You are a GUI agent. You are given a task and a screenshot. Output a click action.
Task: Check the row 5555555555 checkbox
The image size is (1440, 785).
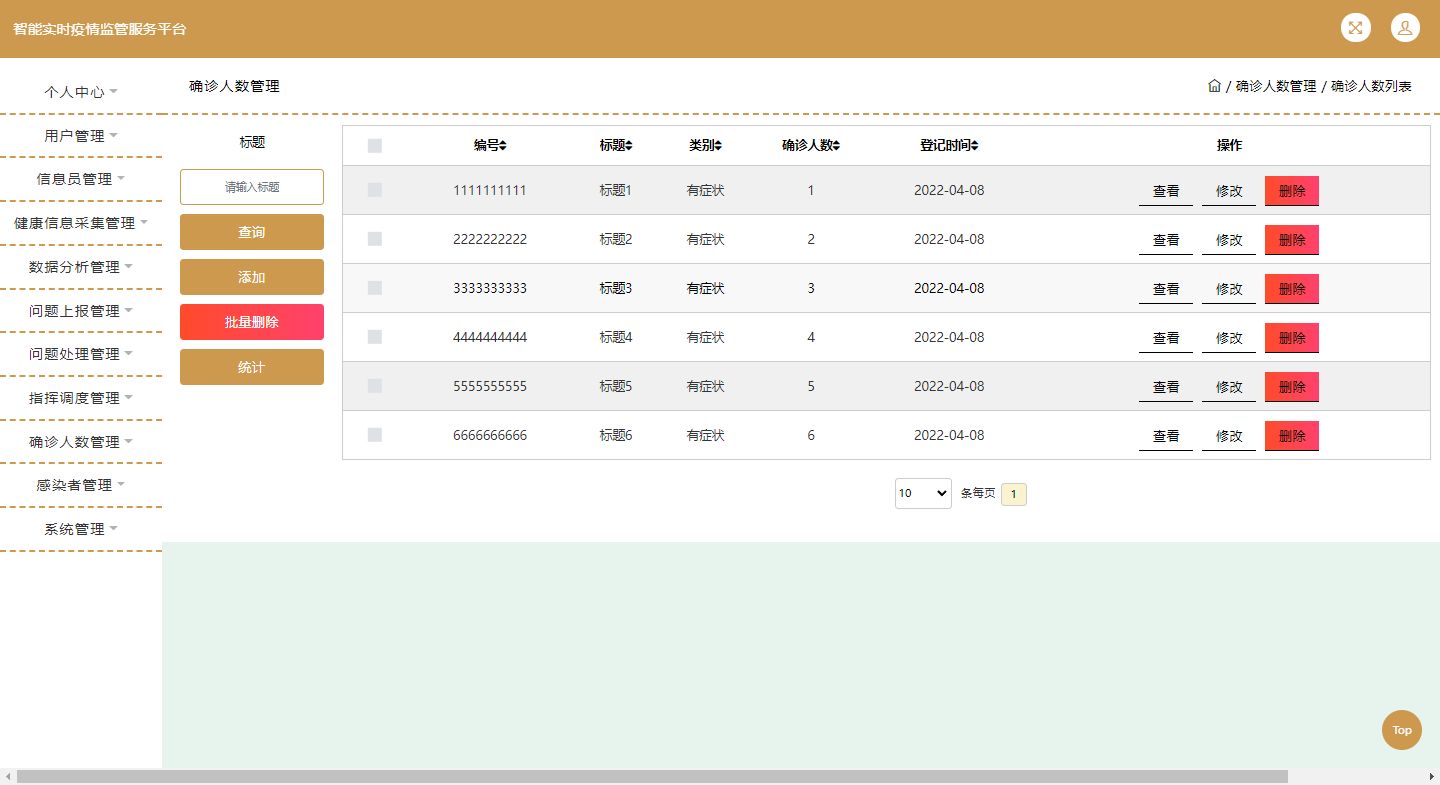[375, 386]
